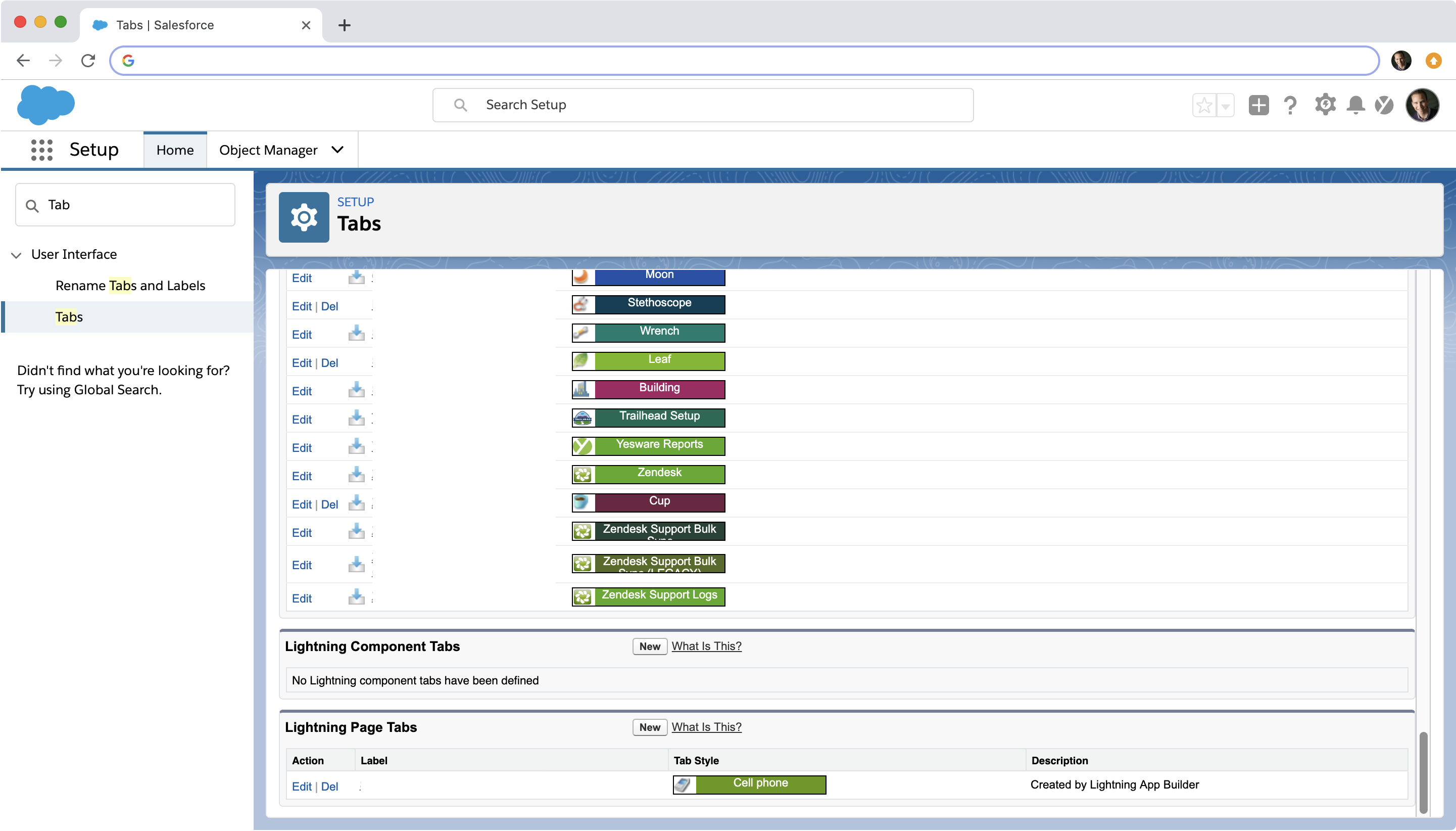
Task: Click the orange browser update icon
Action: pos(1433,61)
